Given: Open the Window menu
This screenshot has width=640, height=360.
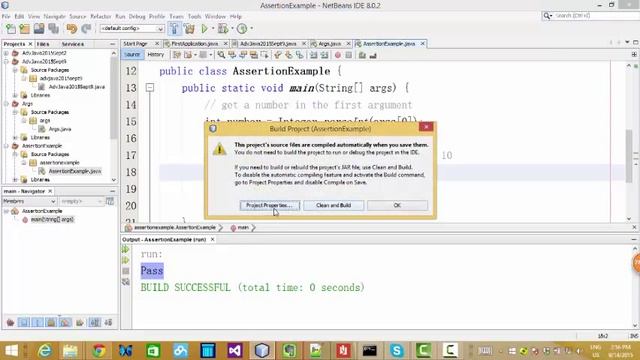Looking at the screenshot, I should click(x=215, y=16).
